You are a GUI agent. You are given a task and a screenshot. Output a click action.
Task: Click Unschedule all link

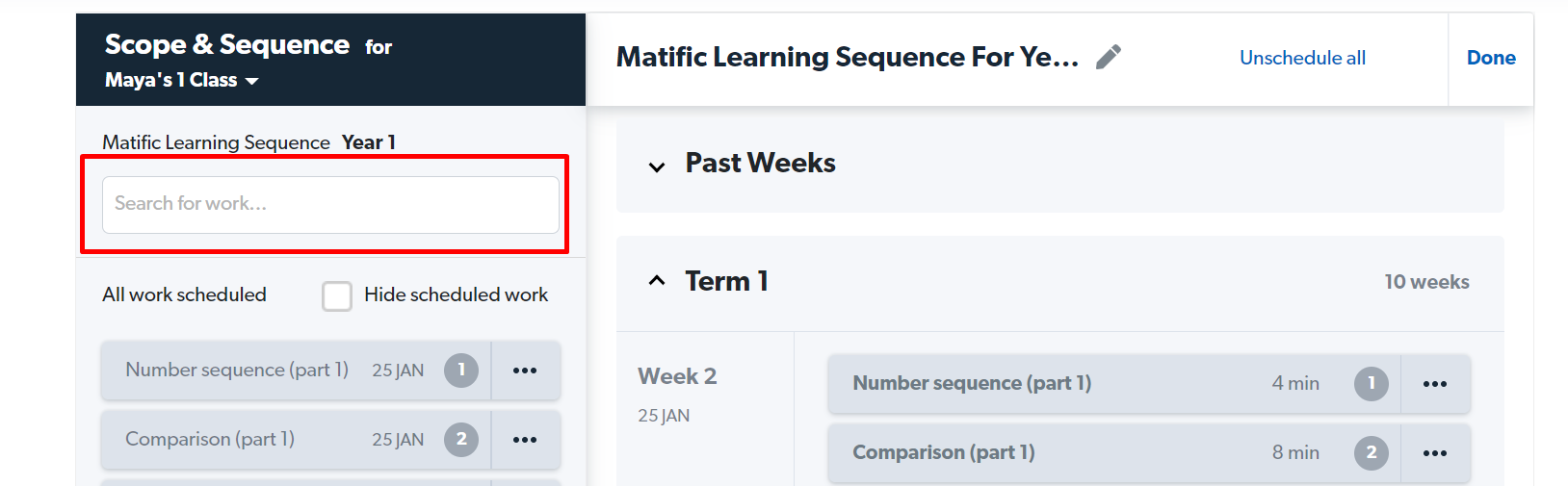pos(1302,58)
